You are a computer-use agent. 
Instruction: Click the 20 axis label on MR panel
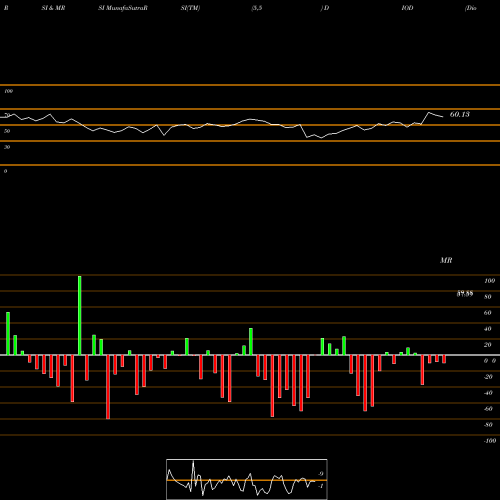tap(488, 345)
